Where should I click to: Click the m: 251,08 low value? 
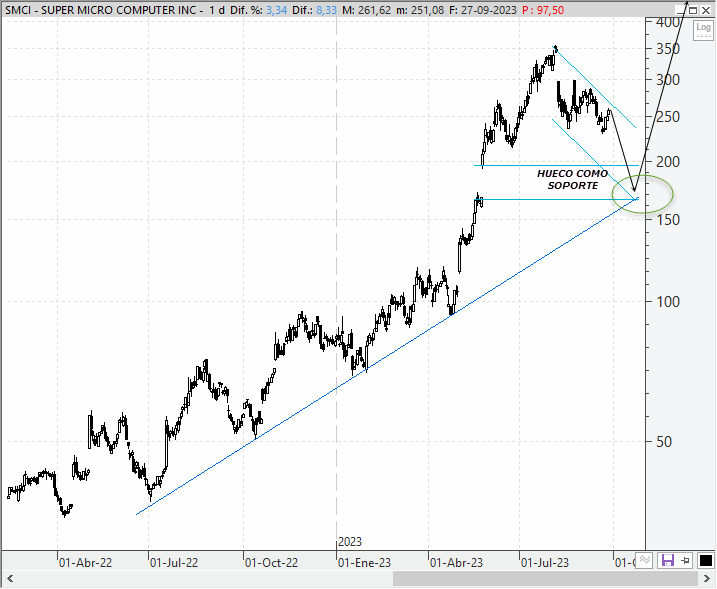420,10
